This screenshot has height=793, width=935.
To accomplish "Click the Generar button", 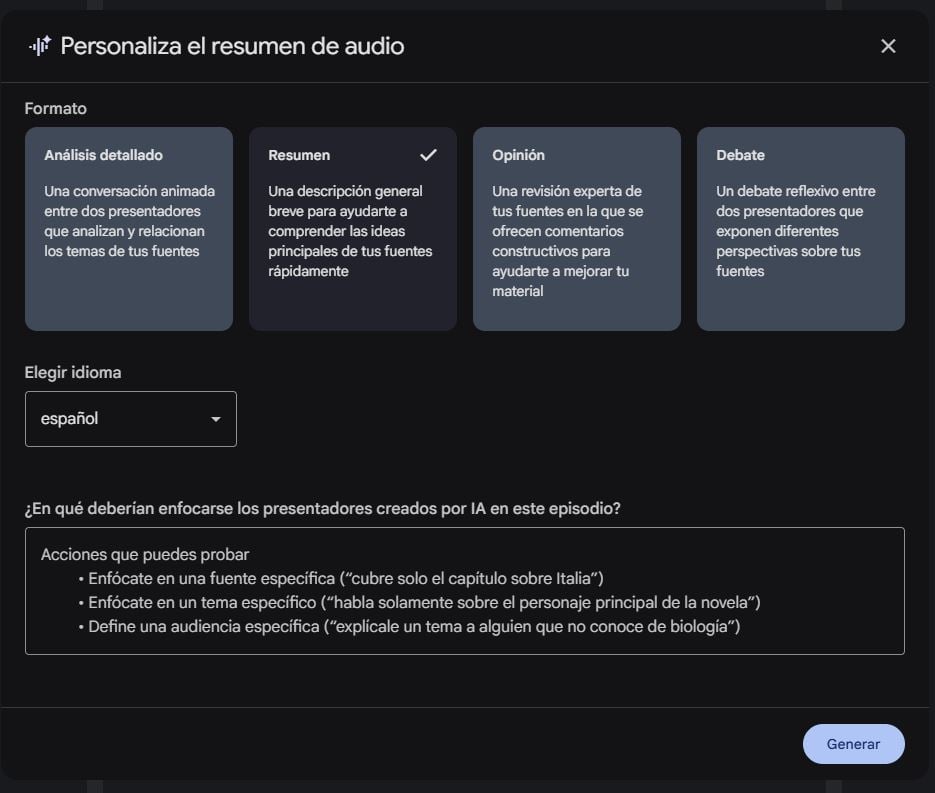I will coord(853,744).
